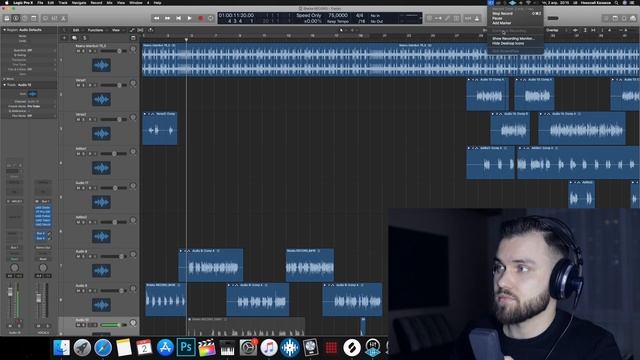Click the first track's waveform icon
This screenshot has width=640, height=360.
click(x=101, y=65)
